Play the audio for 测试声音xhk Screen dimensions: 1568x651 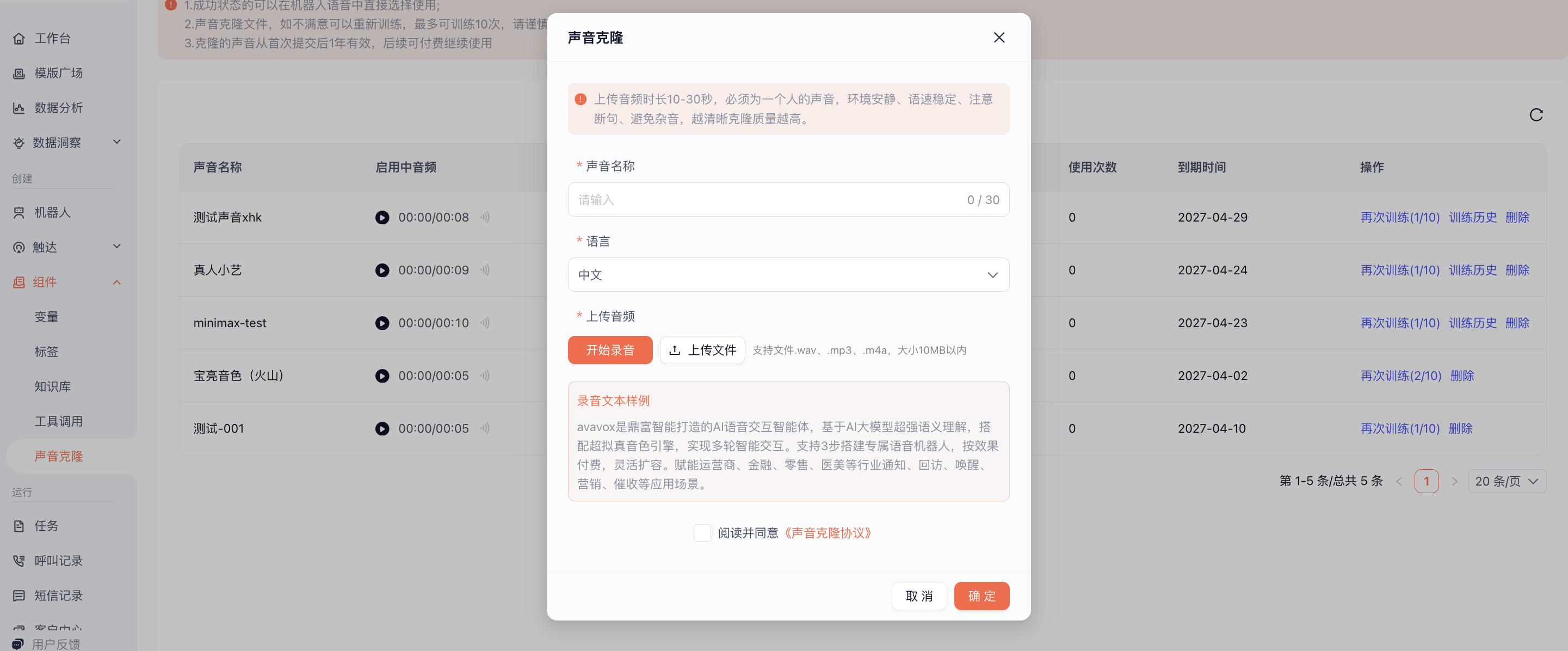(382, 217)
